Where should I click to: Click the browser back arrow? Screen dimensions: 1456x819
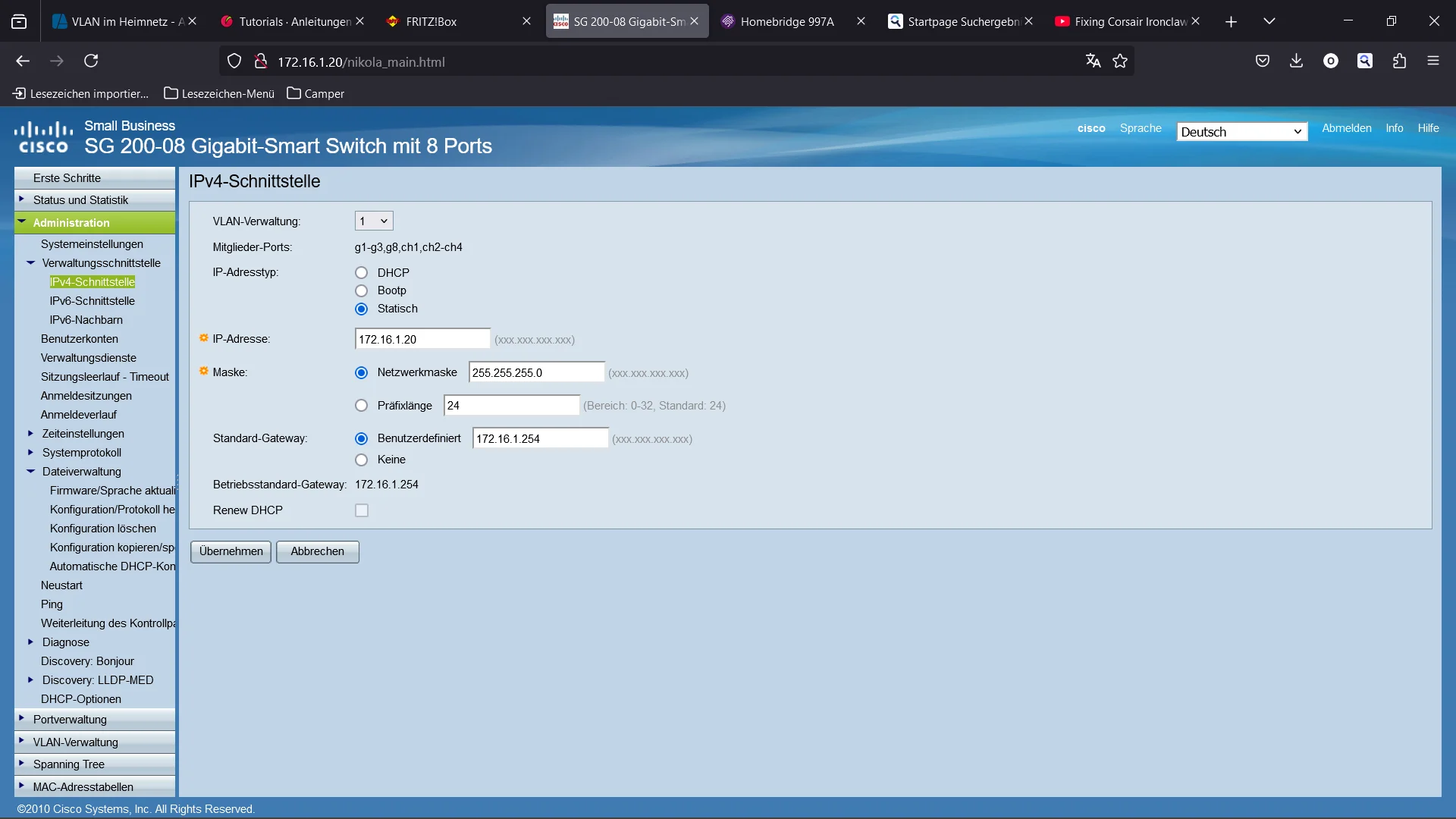tap(23, 61)
